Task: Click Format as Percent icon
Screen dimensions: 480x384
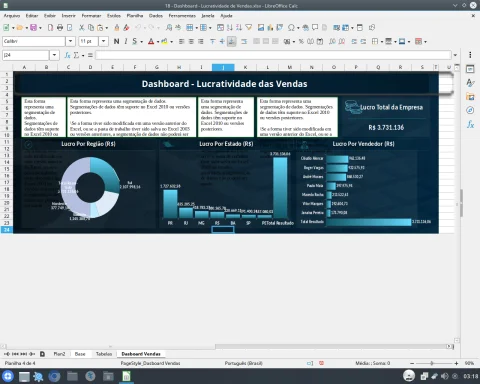Action: tap(301, 41)
